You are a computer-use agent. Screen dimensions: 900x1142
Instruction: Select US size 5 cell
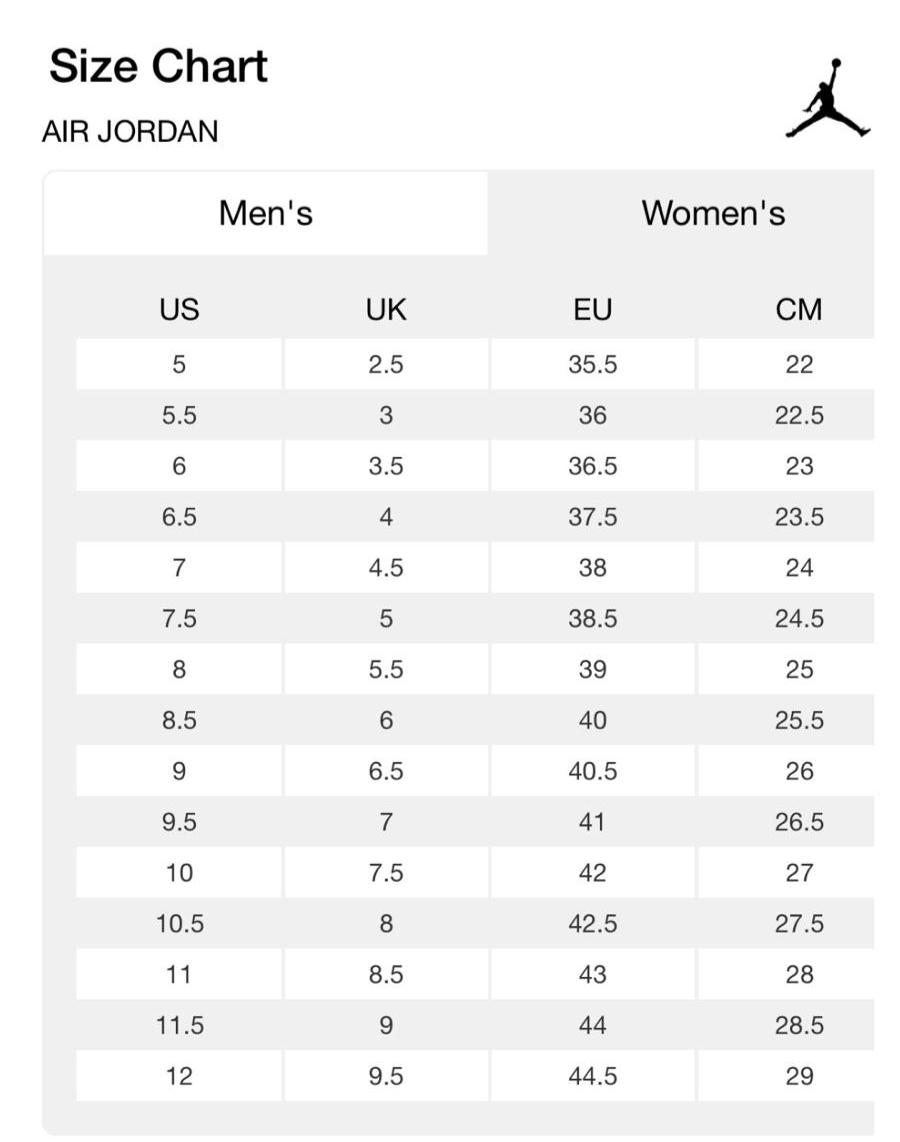pyautogui.click(x=179, y=364)
